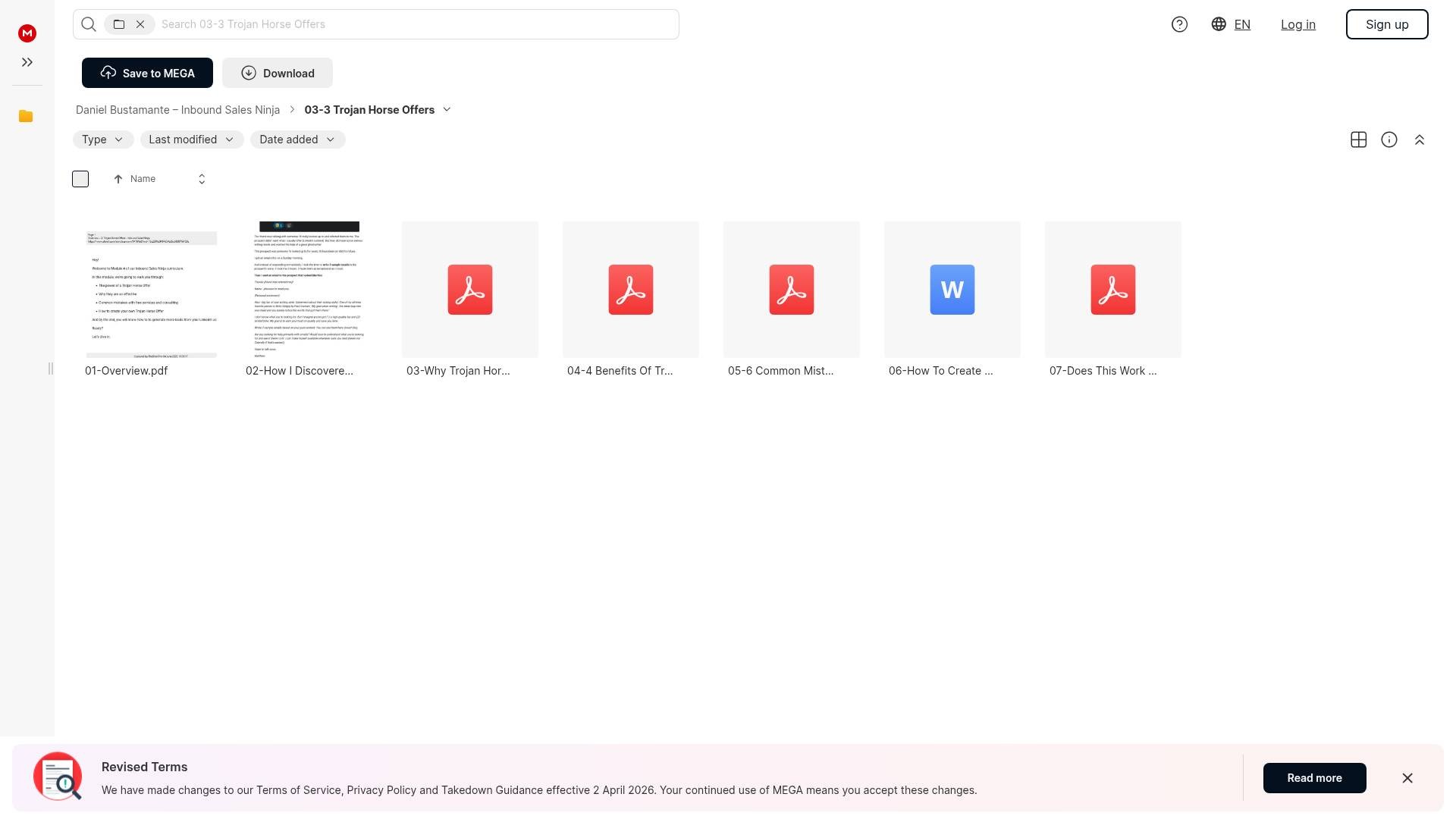Viewport: 1456px width, 819px height.
Task: Click the Download button
Action: click(278, 73)
